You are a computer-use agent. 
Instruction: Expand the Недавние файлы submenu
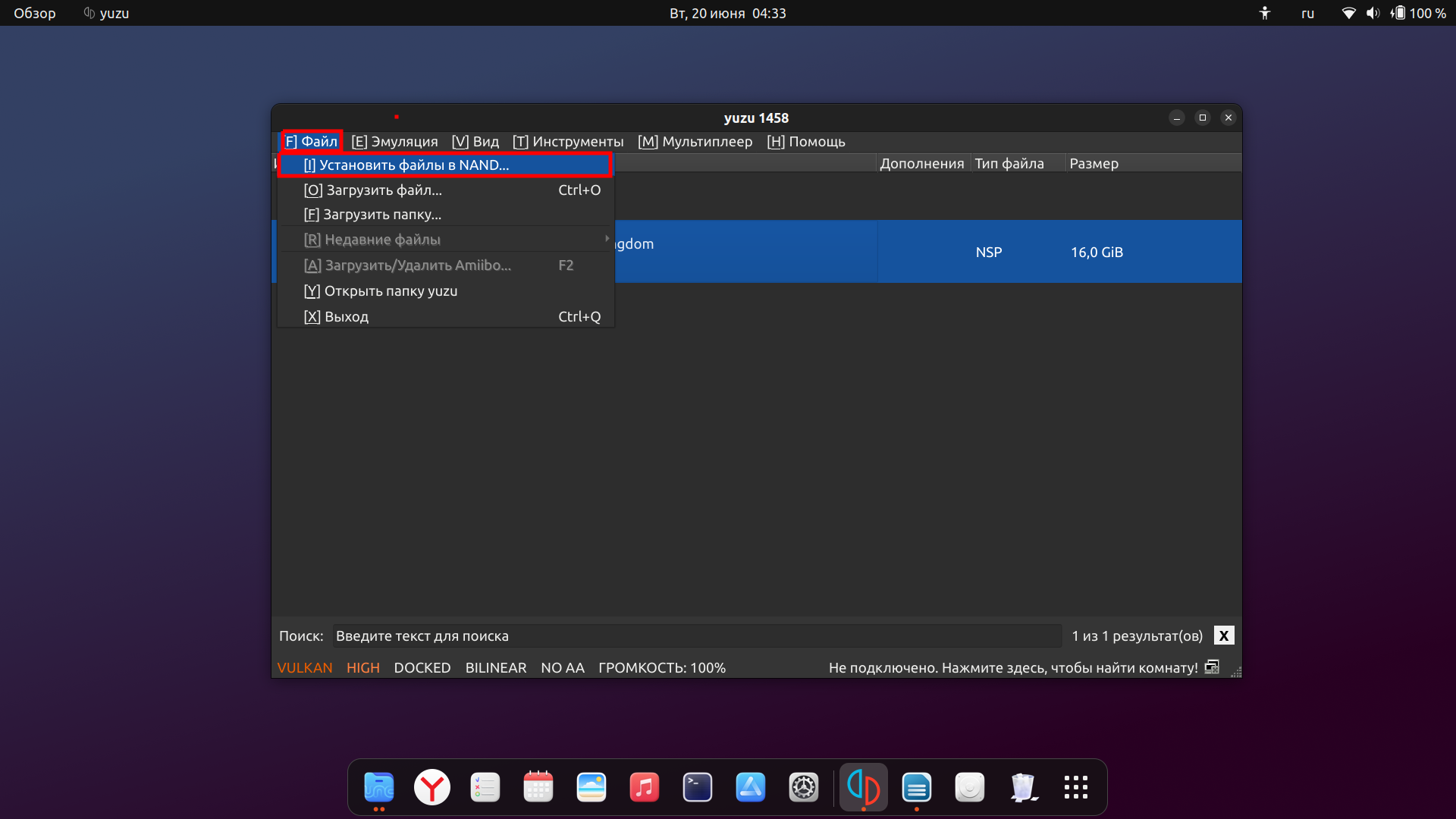coord(446,240)
